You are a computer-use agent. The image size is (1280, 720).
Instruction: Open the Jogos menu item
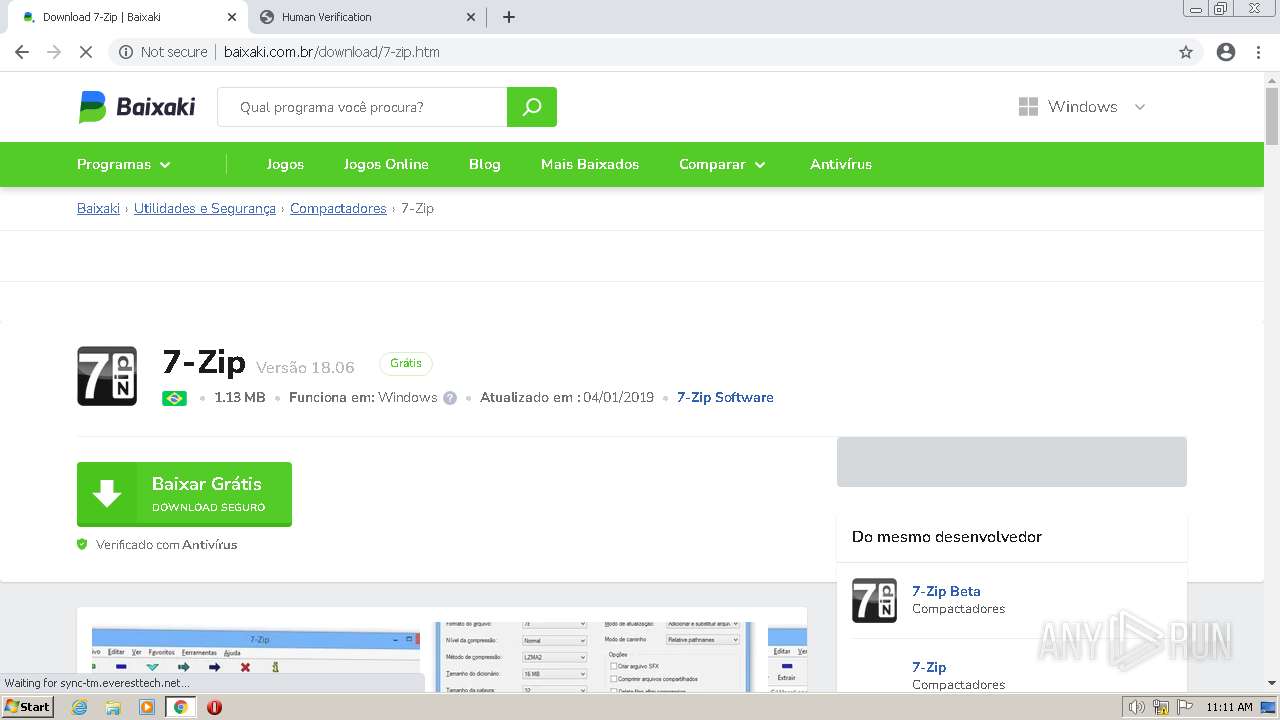(x=285, y=164)
